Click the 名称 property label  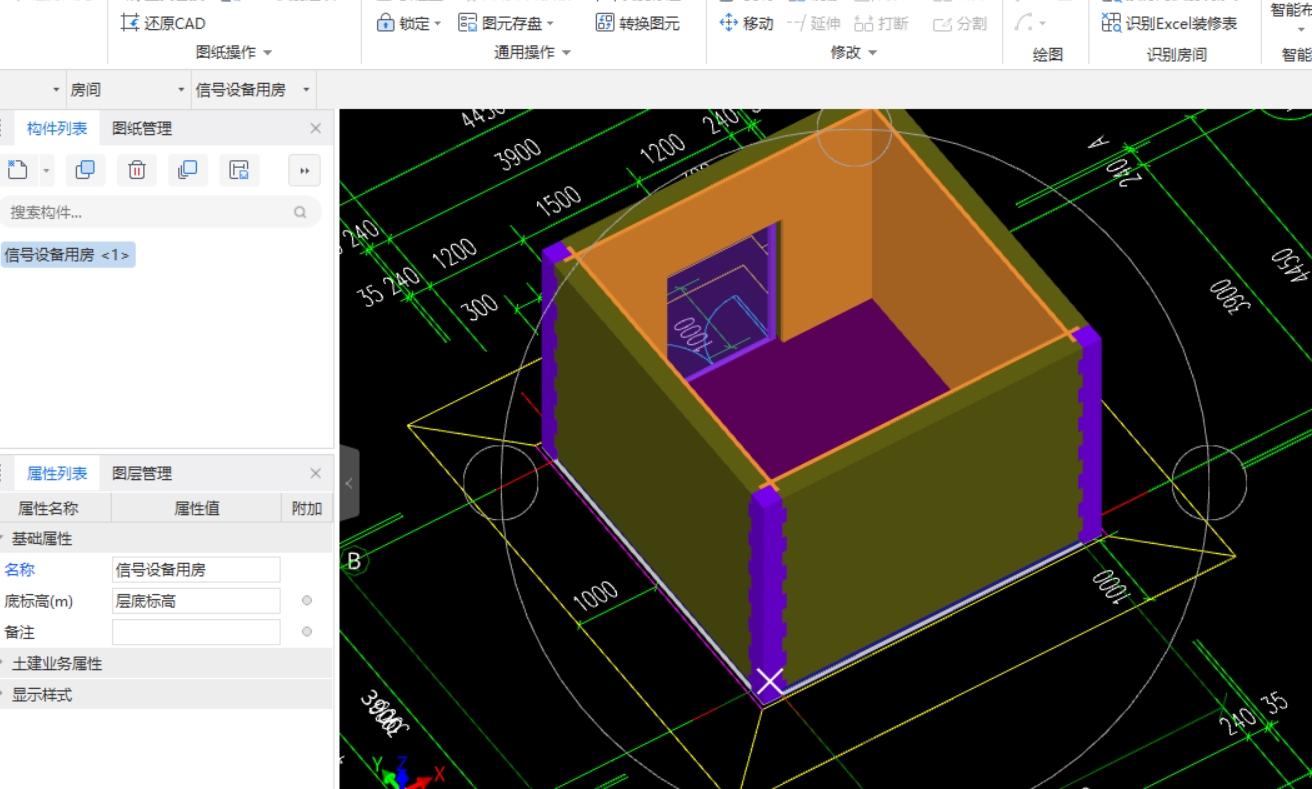click(20, 570)
